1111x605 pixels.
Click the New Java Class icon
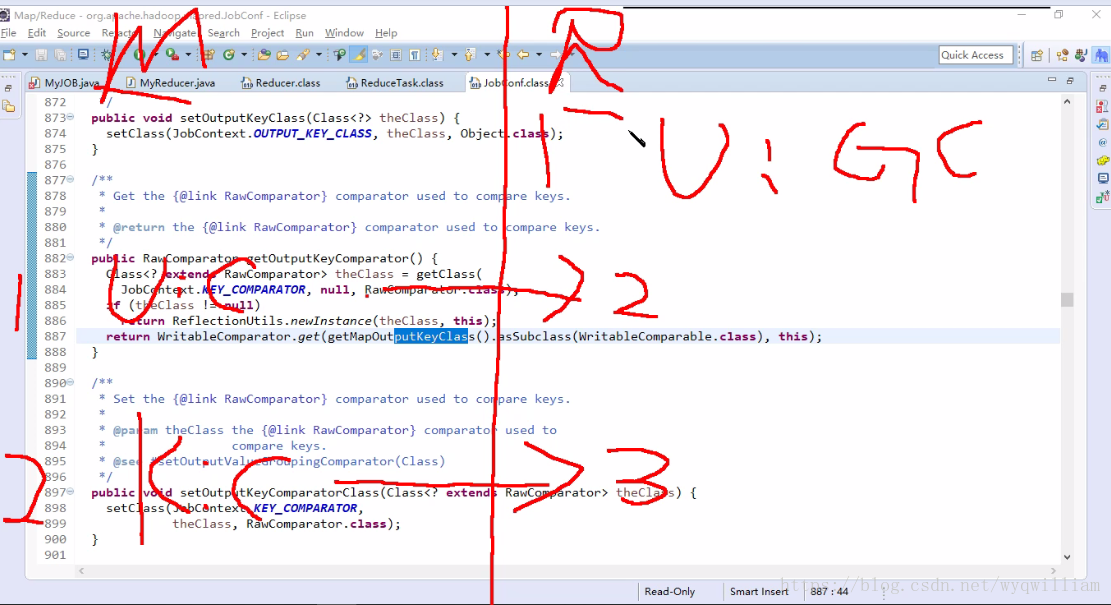tap(228, 55)
